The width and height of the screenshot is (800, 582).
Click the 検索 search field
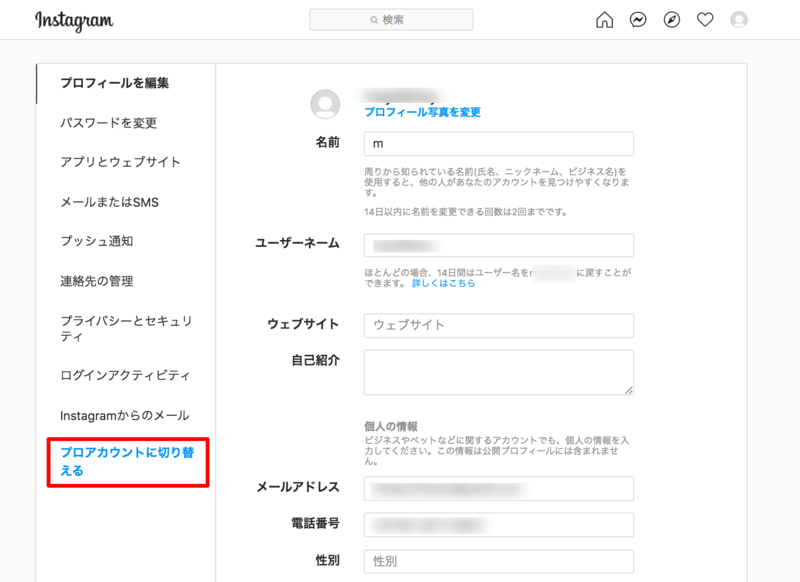[x=391, y=20]
